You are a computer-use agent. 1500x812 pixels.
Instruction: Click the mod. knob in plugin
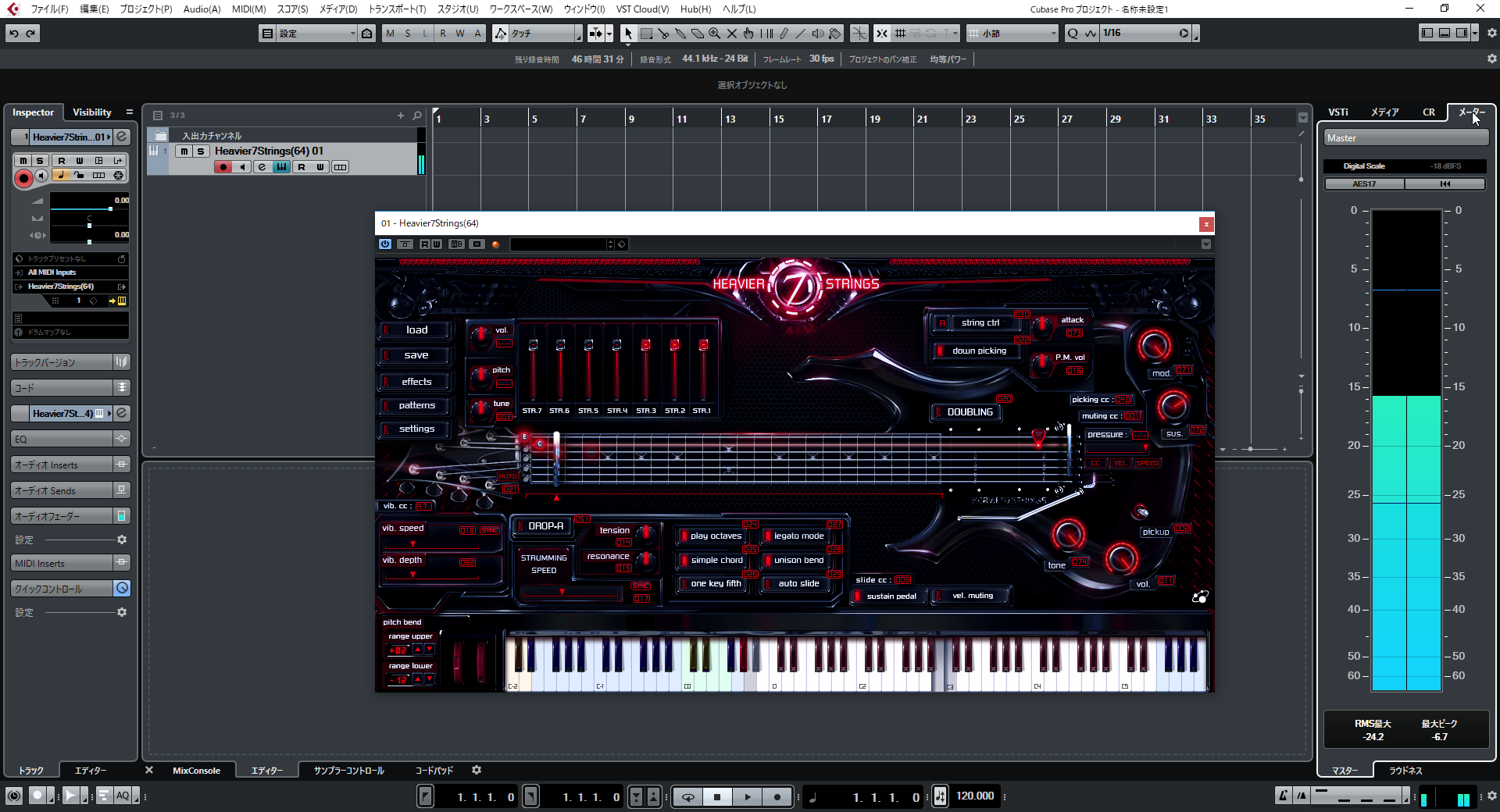coord(1154,345)
